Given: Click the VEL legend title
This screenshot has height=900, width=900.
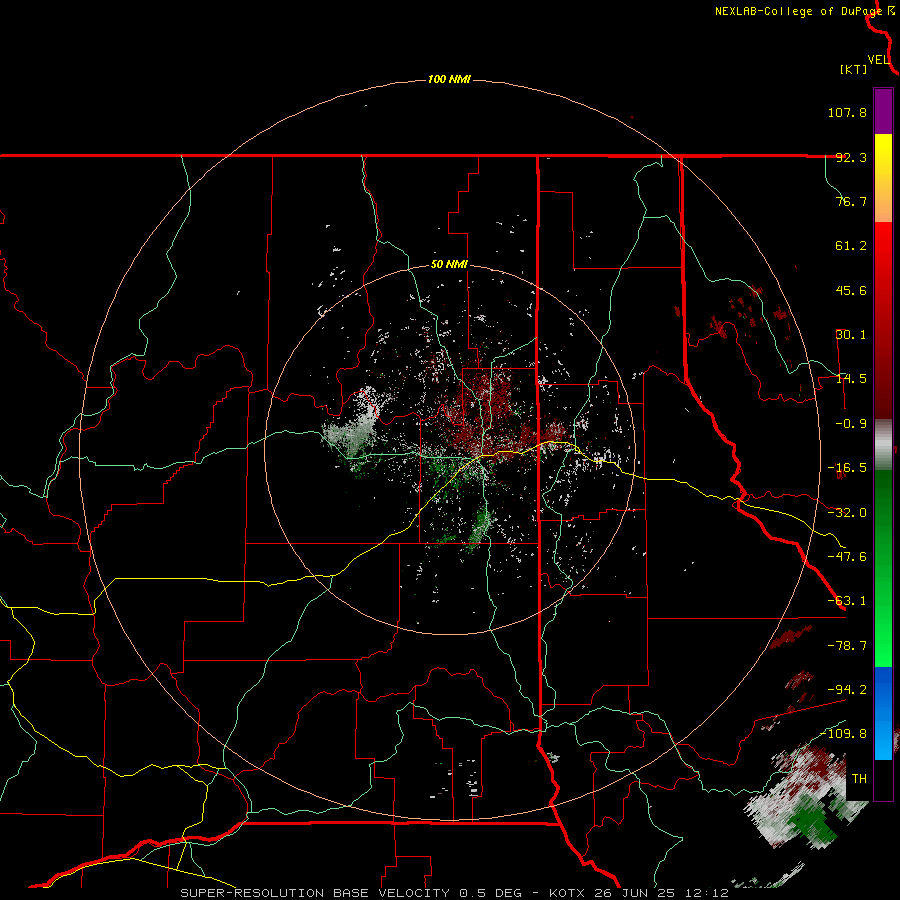Looking at the screenshot, I should 878,60.
